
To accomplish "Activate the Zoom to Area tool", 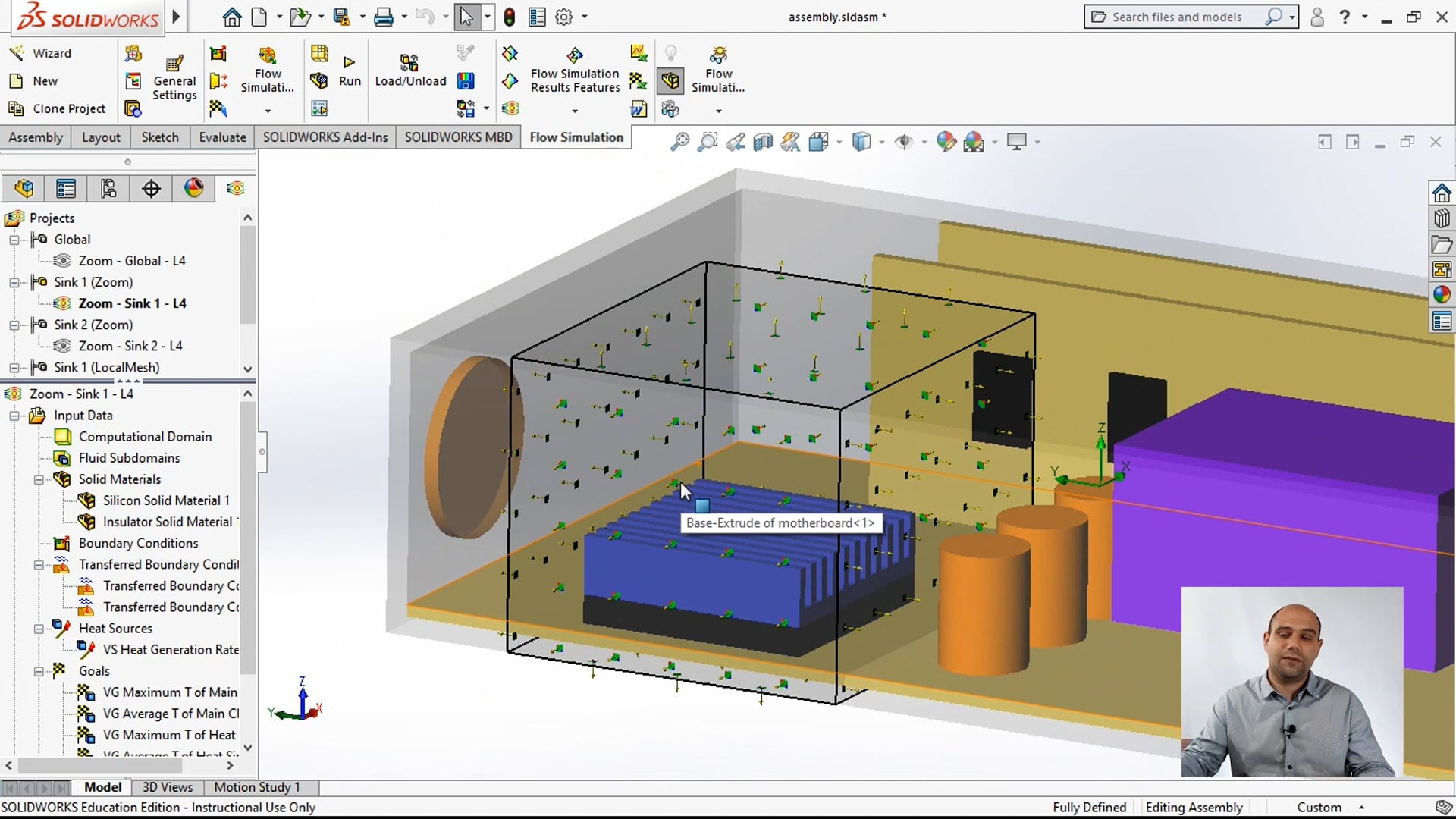I will click(708, 142).
